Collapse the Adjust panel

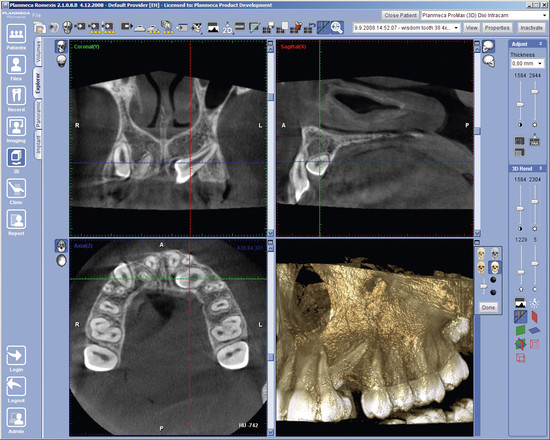[x=541, y=44]
